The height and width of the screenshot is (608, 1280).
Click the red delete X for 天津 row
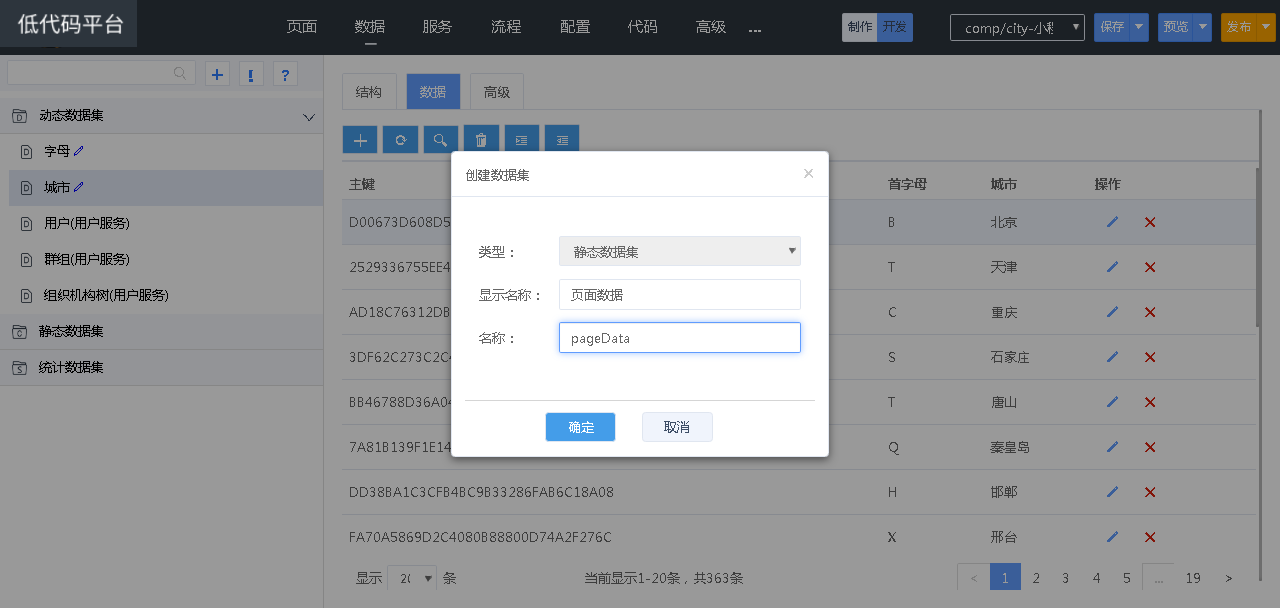click(1150, 267)
